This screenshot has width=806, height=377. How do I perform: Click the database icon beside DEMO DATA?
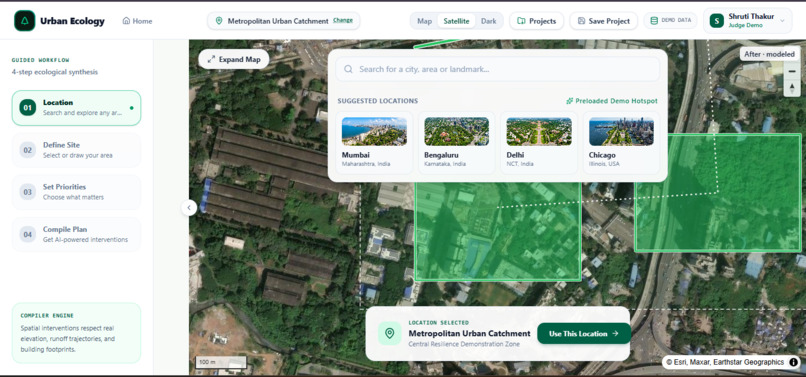coord(654,21)
